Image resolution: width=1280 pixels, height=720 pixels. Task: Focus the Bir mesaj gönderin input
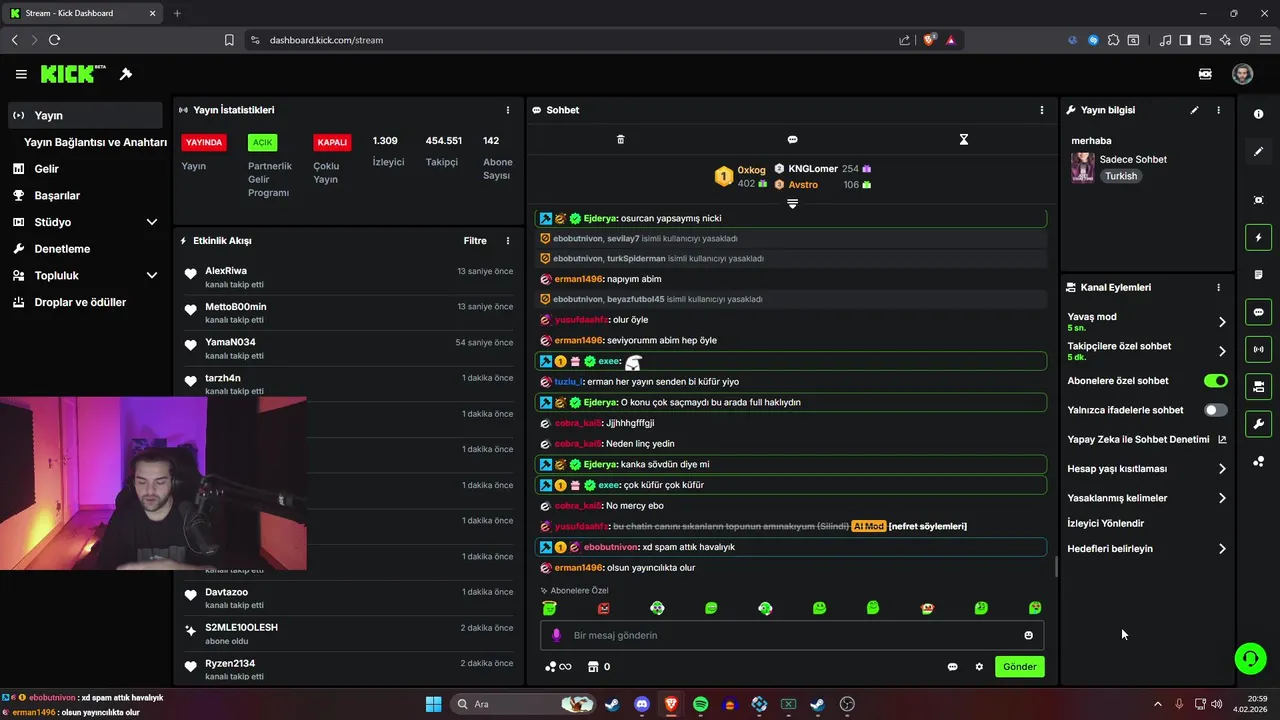tap(792, 635)
